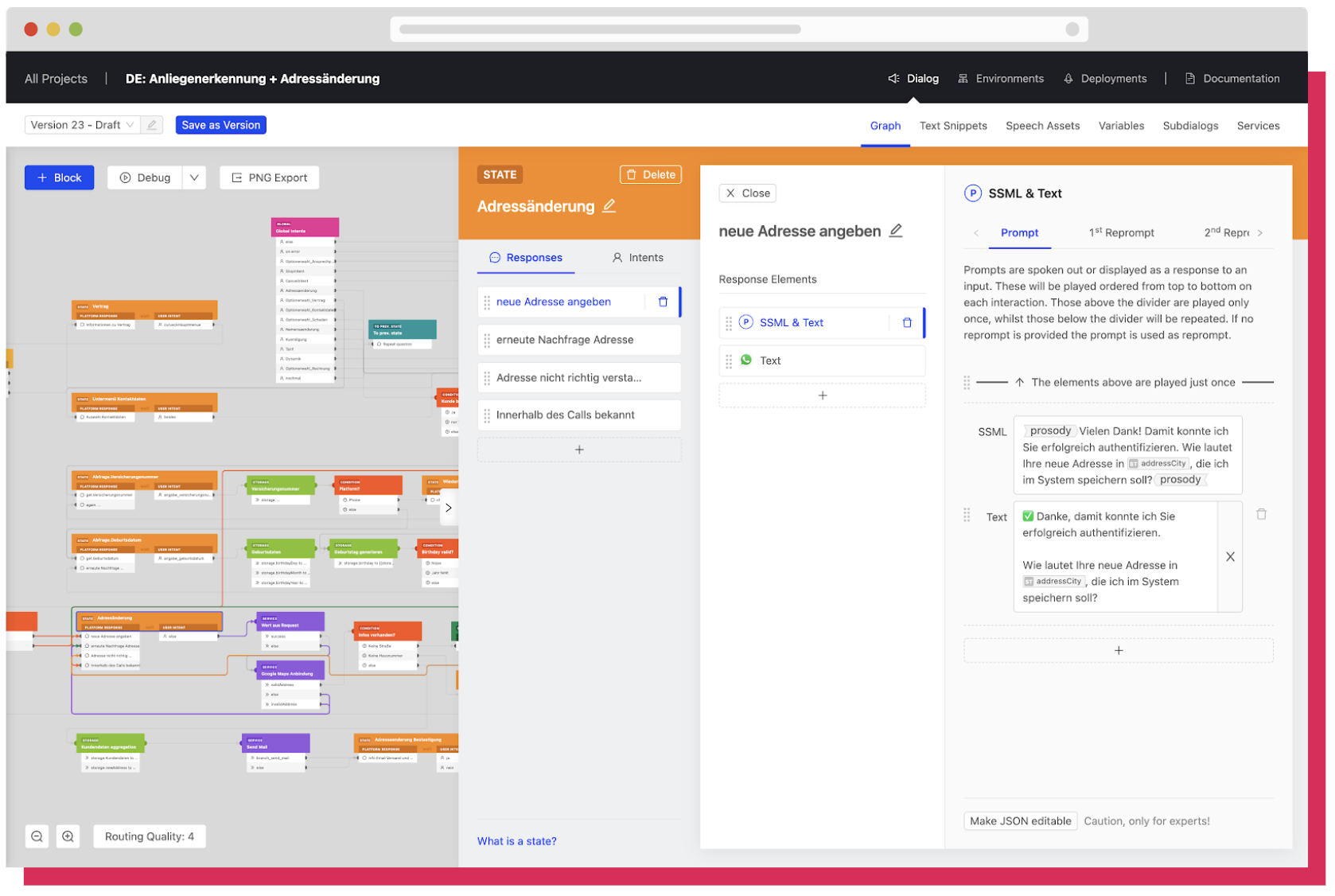Expand the graph panel arrow

[x=449, y=508]
